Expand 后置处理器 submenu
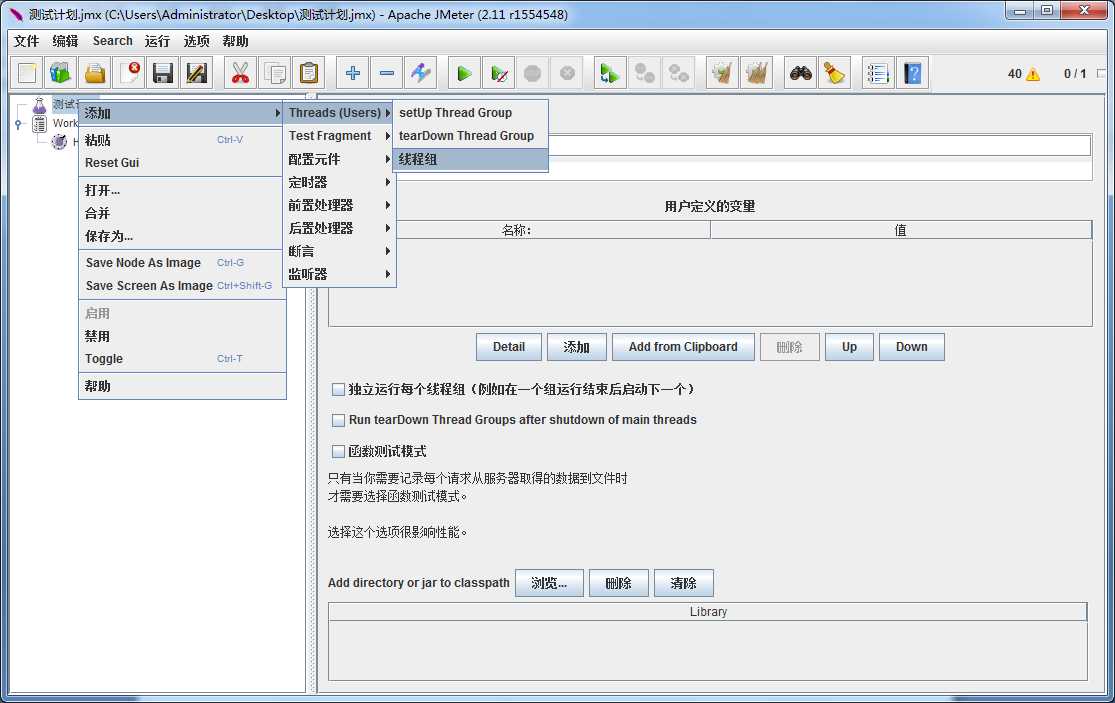This screenshot has width=1115, height=703. [339, 228]
